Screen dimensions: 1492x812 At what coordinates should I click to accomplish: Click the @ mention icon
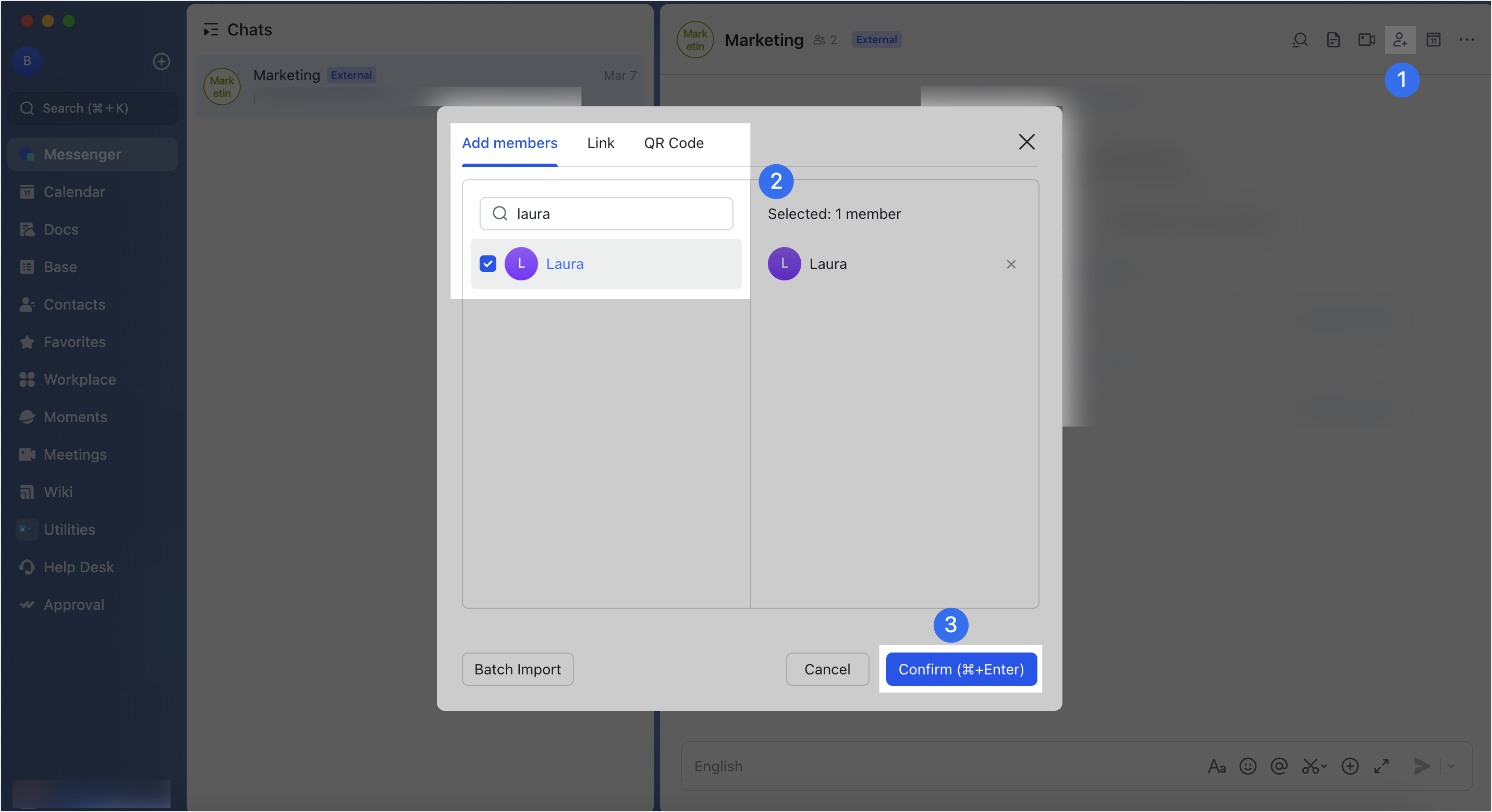coord(1279,767)
